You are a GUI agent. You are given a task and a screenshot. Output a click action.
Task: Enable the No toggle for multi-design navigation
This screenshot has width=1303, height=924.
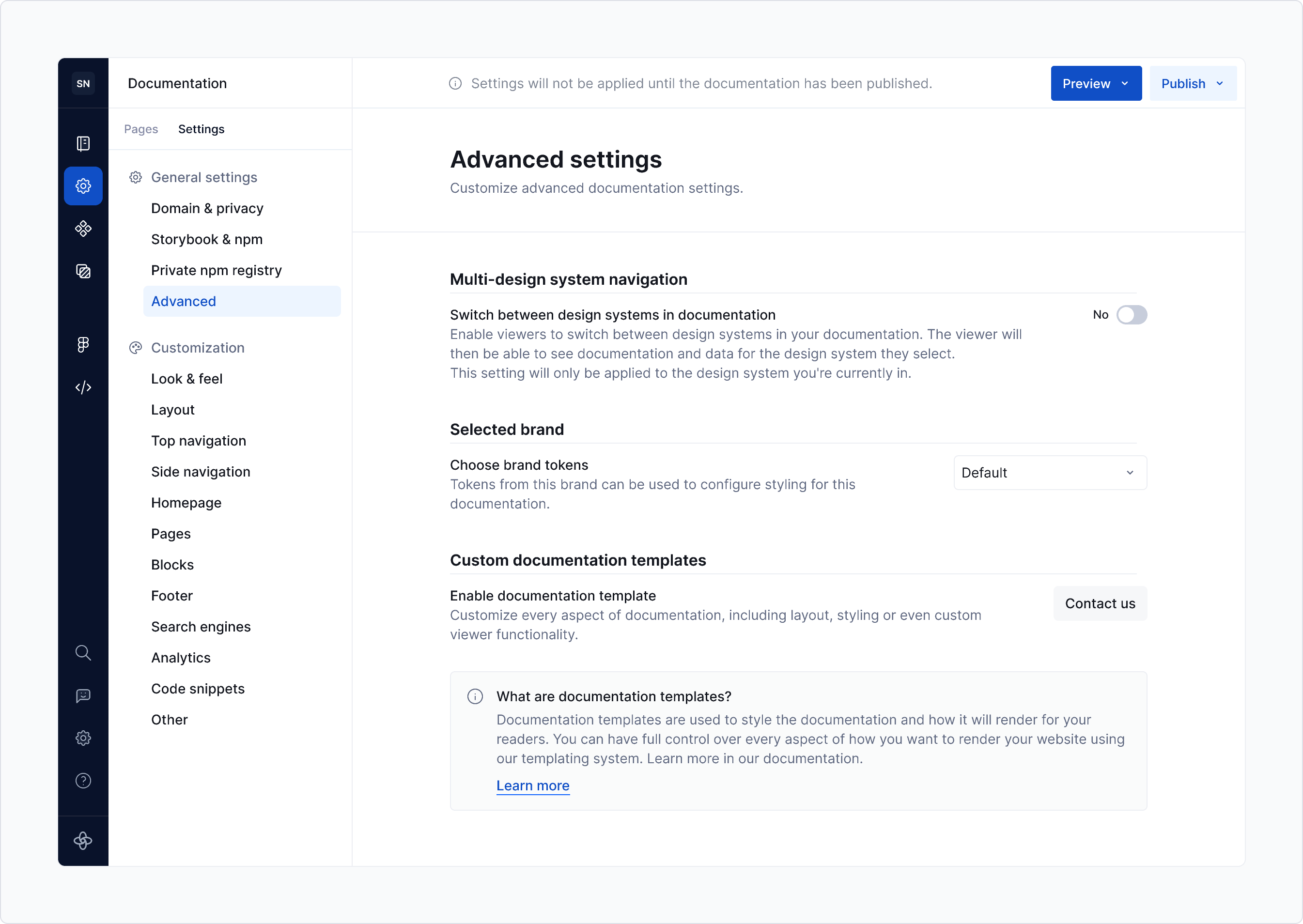point(1132,315)
